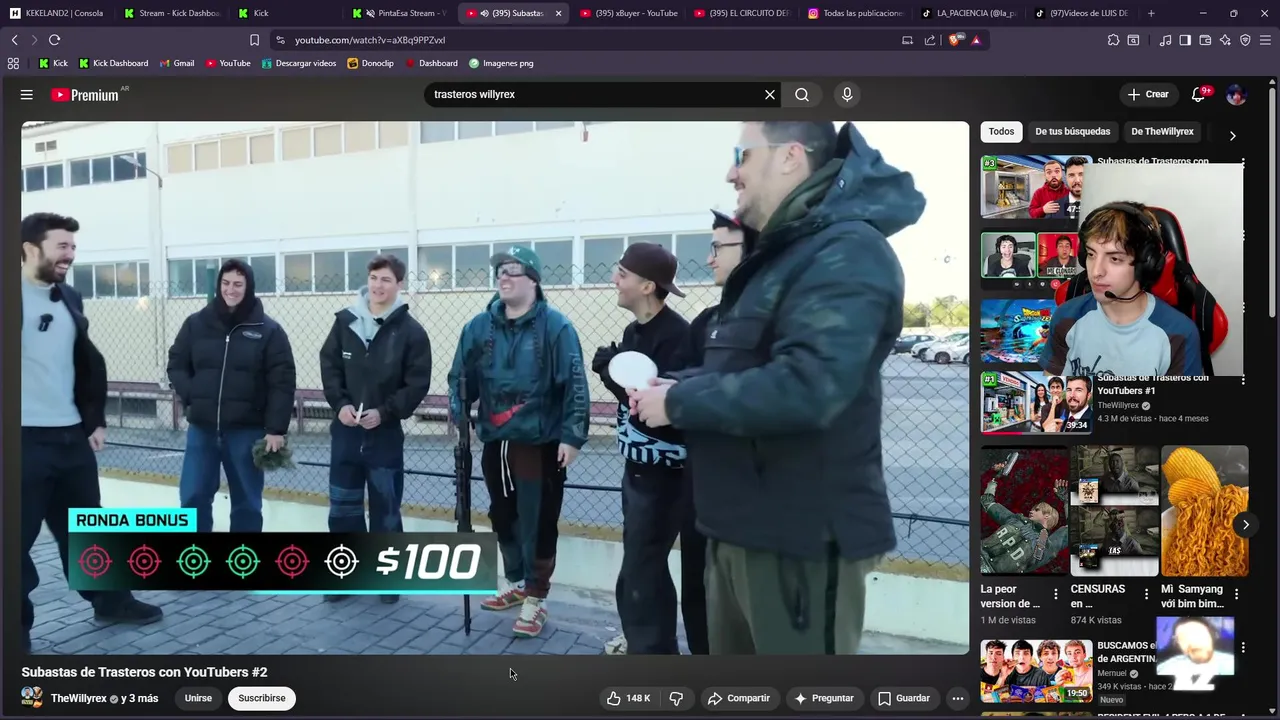Open options for 'La peor version de' short
The width and height of the screenshot is (1280, 720).
[x=1055, y=594]
